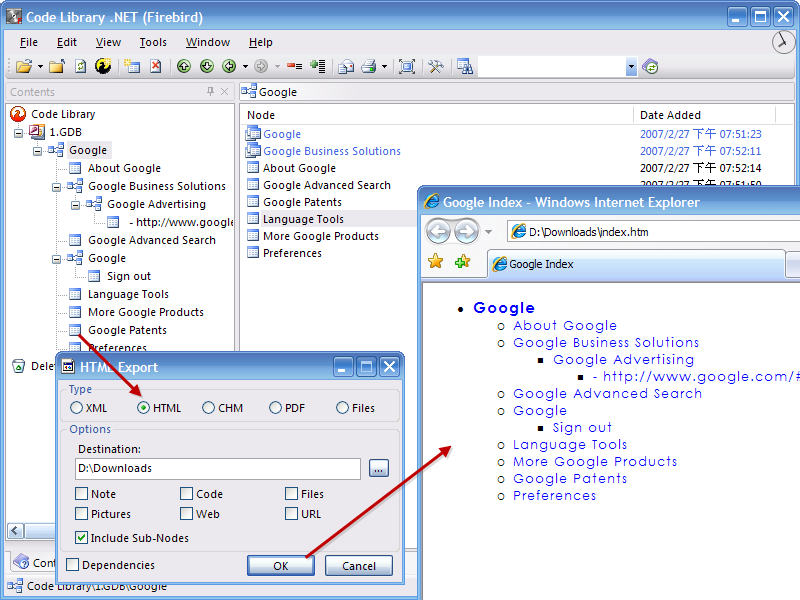Click the green plus expand toolbar icon
800x600 pixels.
(x=318, y=66)
